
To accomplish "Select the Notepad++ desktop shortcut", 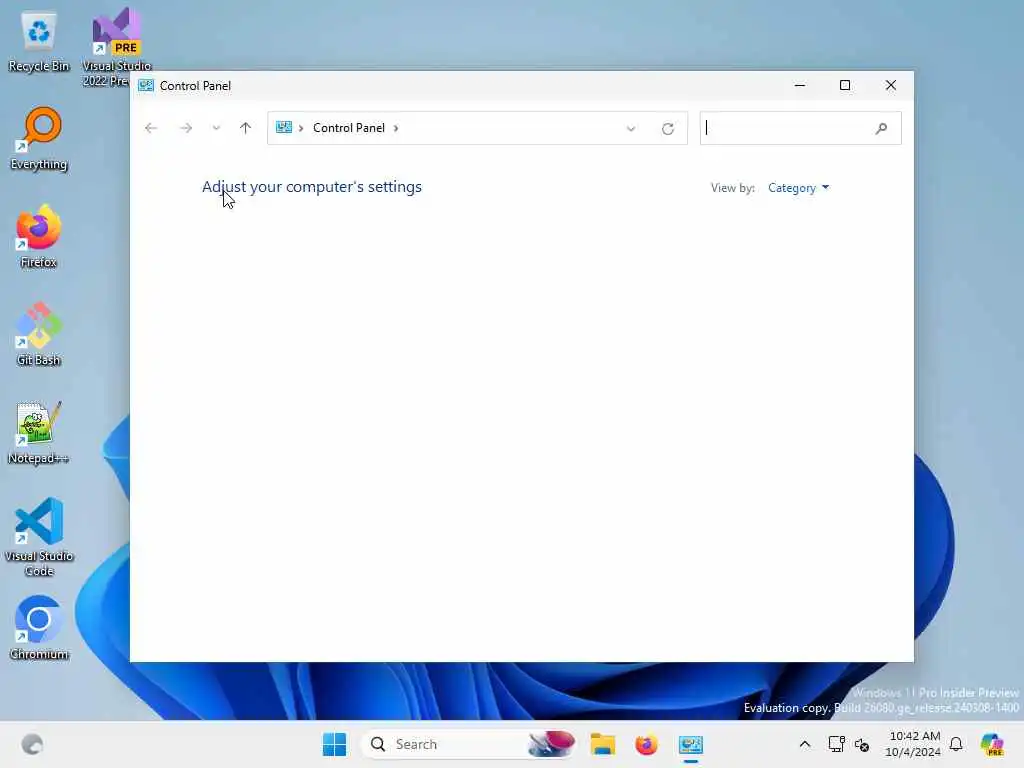I will pyautogui.click(x=39, y=432).
